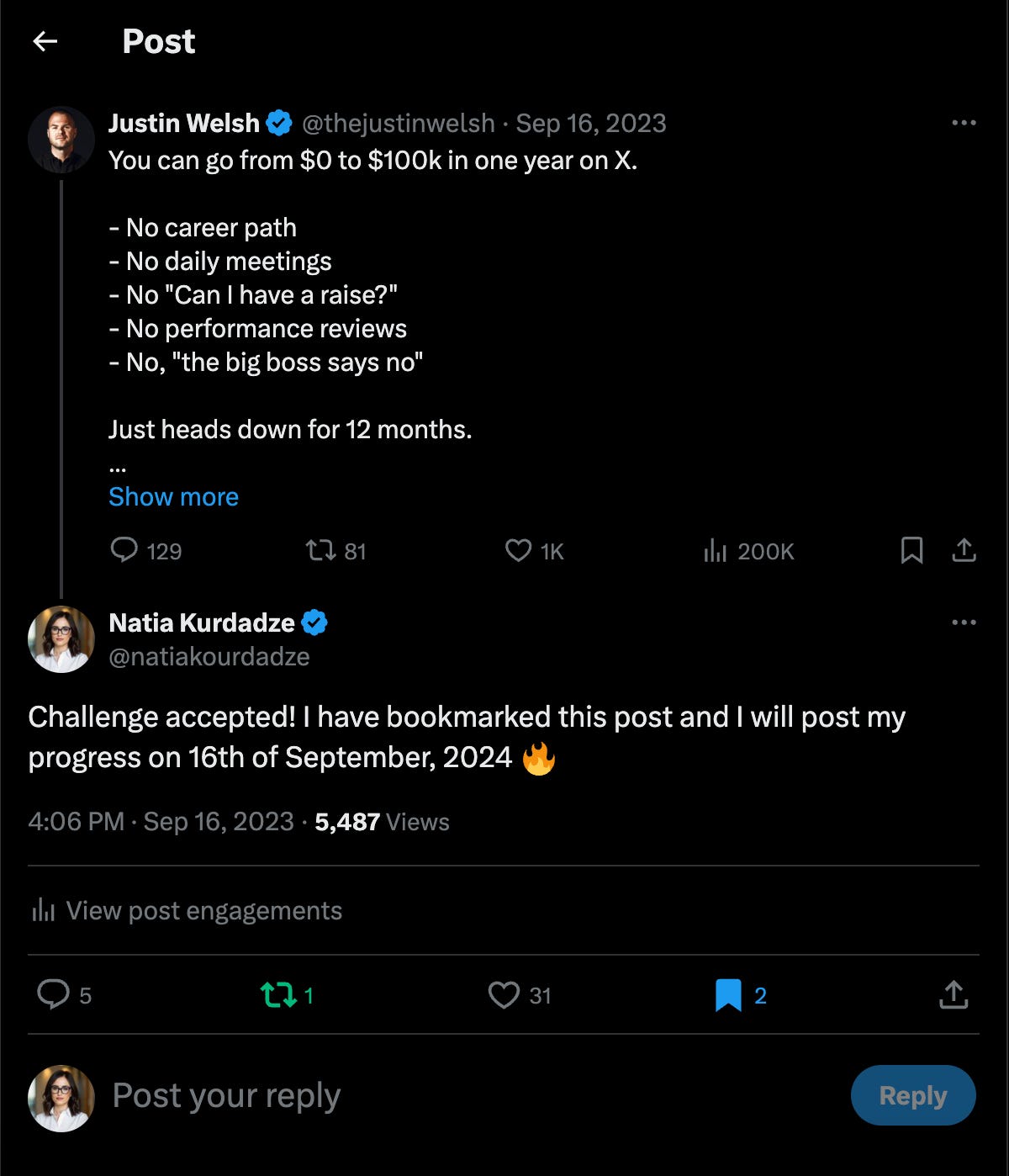Click the blue Reply button
This screenshot has height=1176, width=1009.
pyautogui.click(x=913, y=1095)
